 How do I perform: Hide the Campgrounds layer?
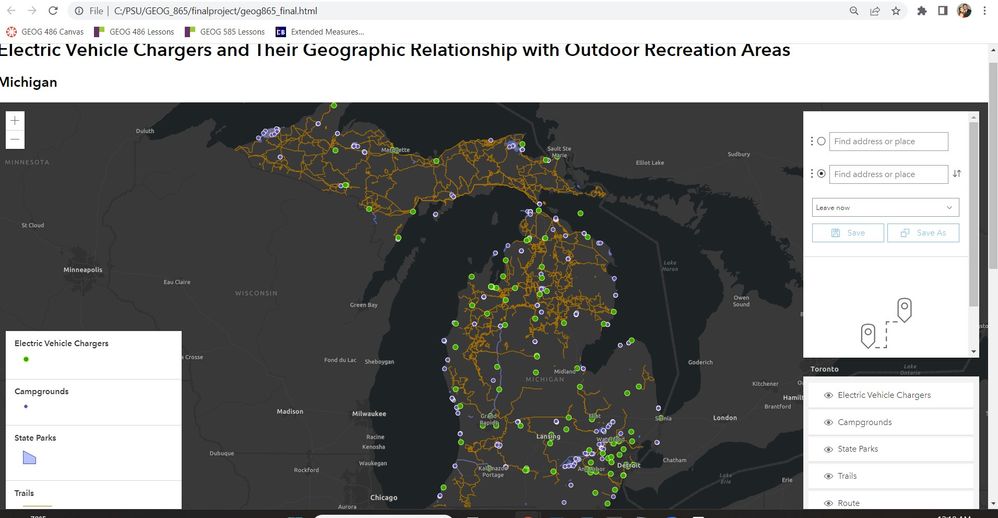(x=828, y=423)
